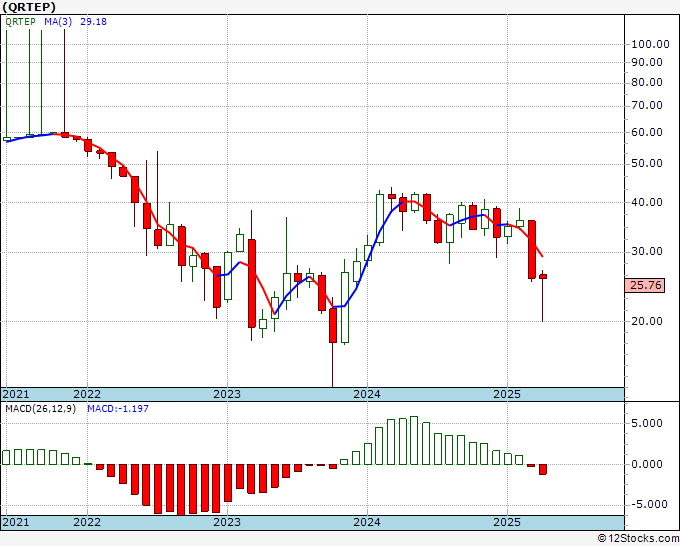Click the MACD(26,12,9) indicator label
Viewport: 680px width, 546px height.
40,409
